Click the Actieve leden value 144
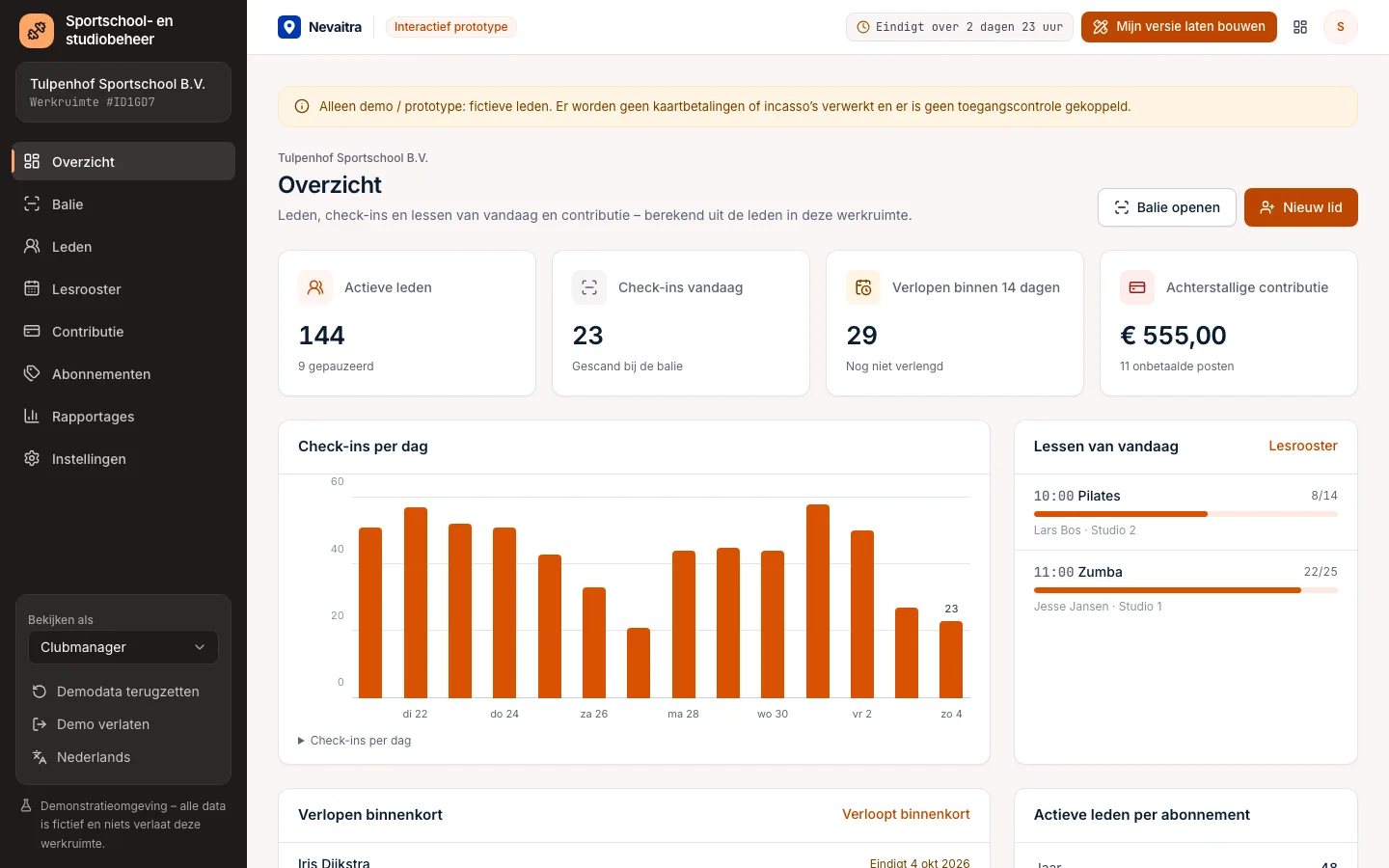The width and height of the screenshot is (1389, 868). click(321, 336)
